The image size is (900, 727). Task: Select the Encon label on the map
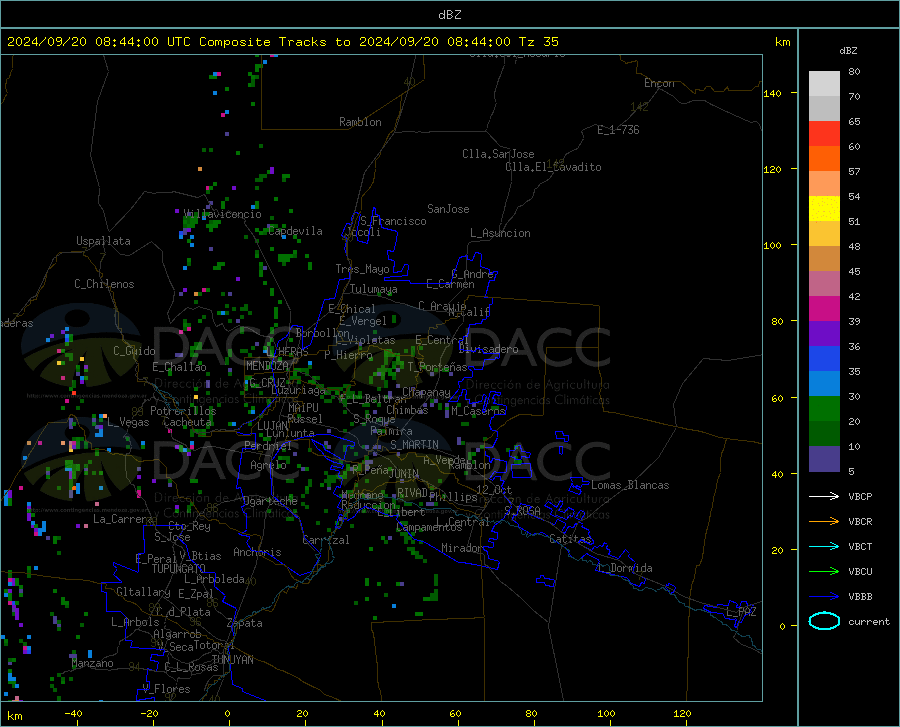659,83
